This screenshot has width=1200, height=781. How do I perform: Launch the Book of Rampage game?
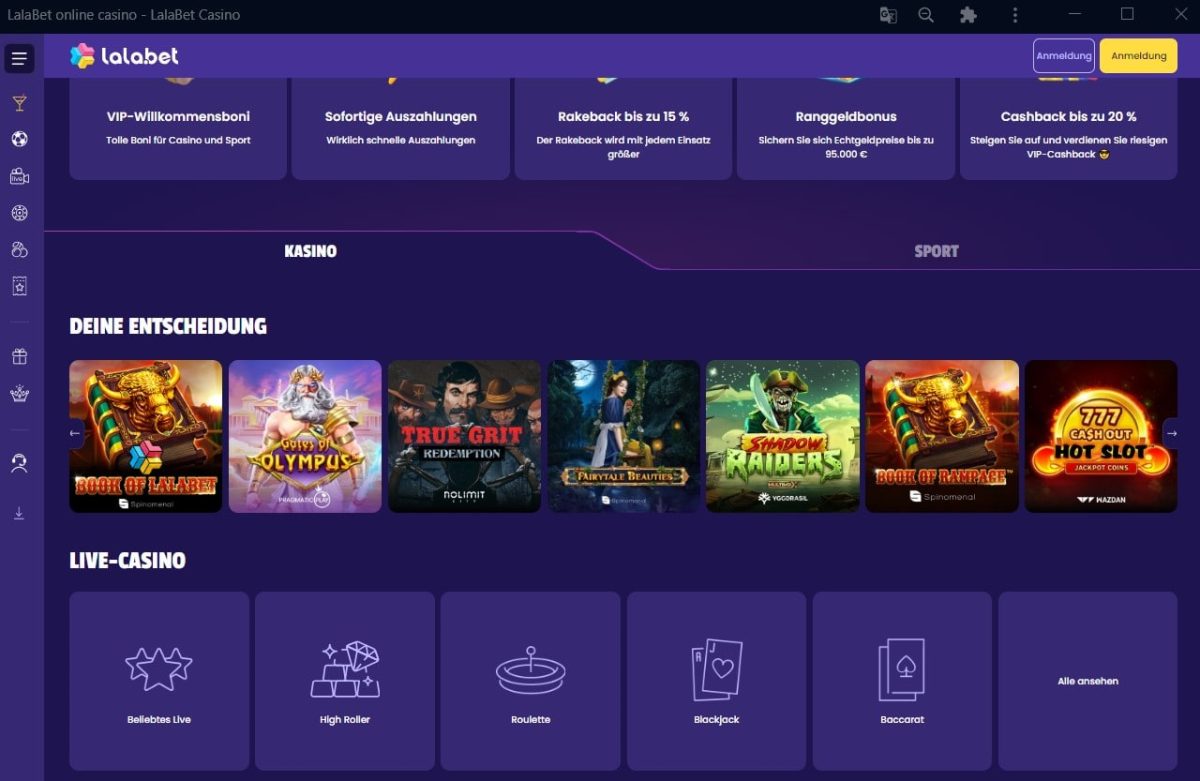(942, 436)
